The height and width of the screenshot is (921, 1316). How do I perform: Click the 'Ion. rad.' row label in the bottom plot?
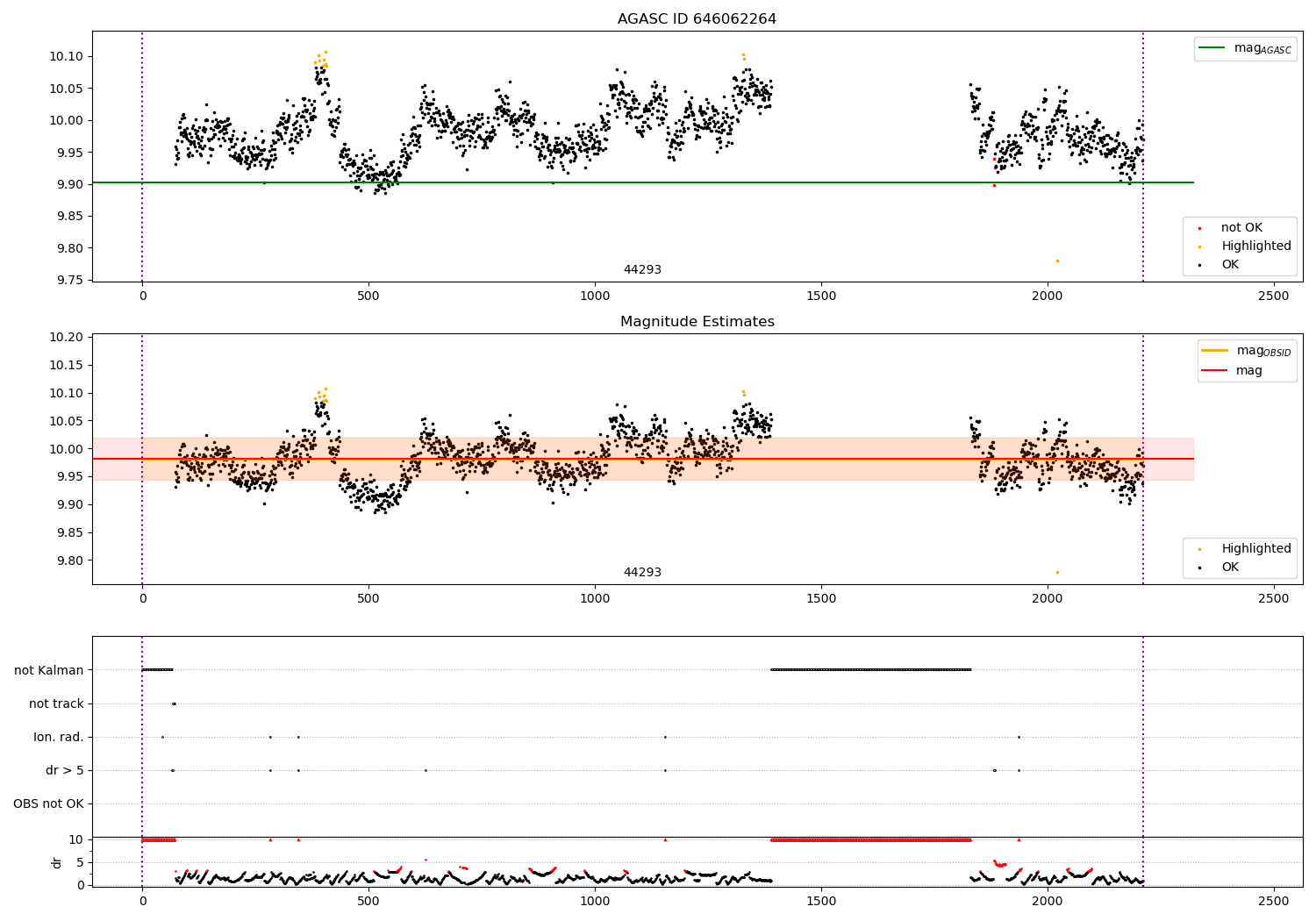[59, 737]
